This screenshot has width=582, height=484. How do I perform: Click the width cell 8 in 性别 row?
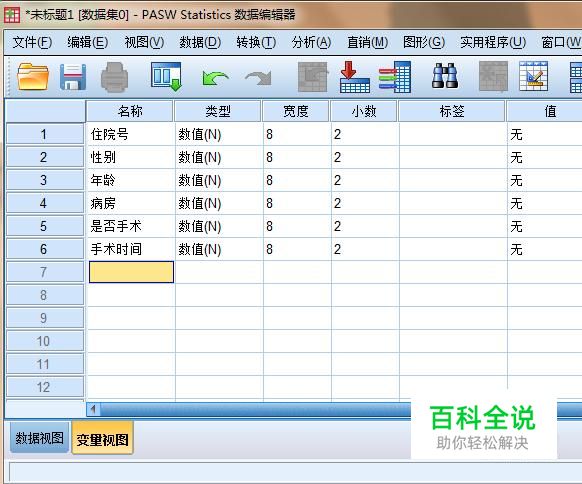[x=297, y=157]
